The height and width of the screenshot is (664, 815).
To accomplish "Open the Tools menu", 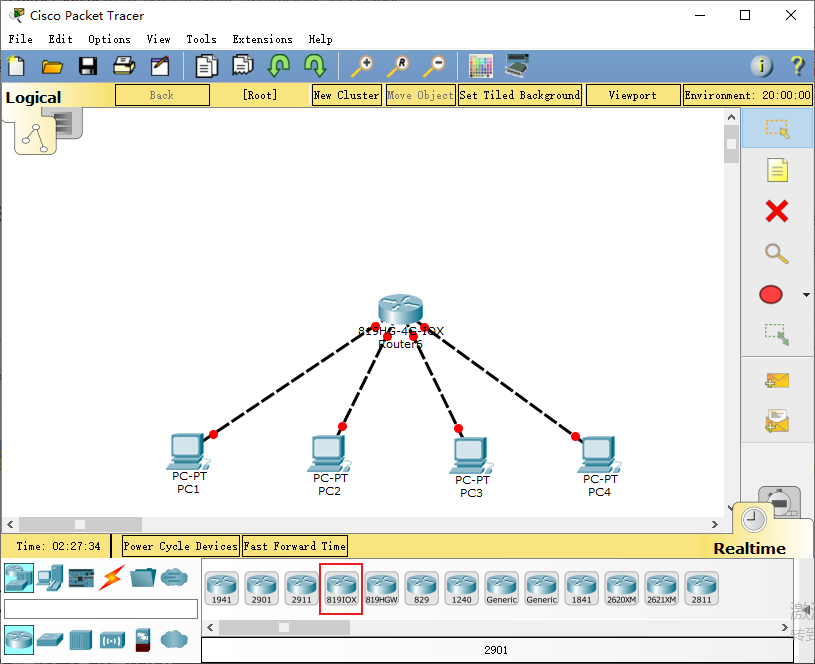I will 201,39.
